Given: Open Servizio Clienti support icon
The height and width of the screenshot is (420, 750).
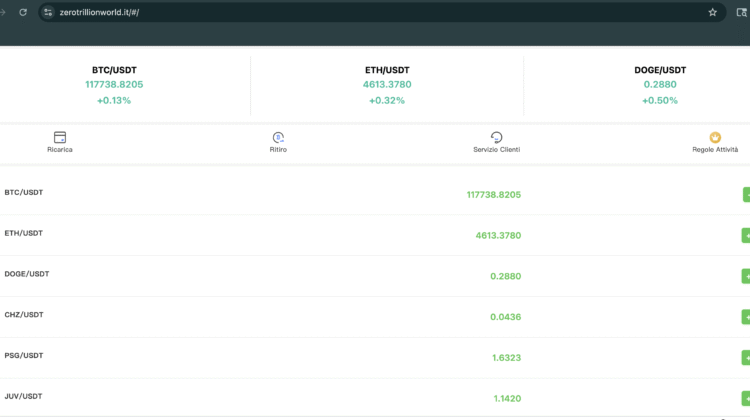Looking at the screenshot, I should click(x=496, y=137).
